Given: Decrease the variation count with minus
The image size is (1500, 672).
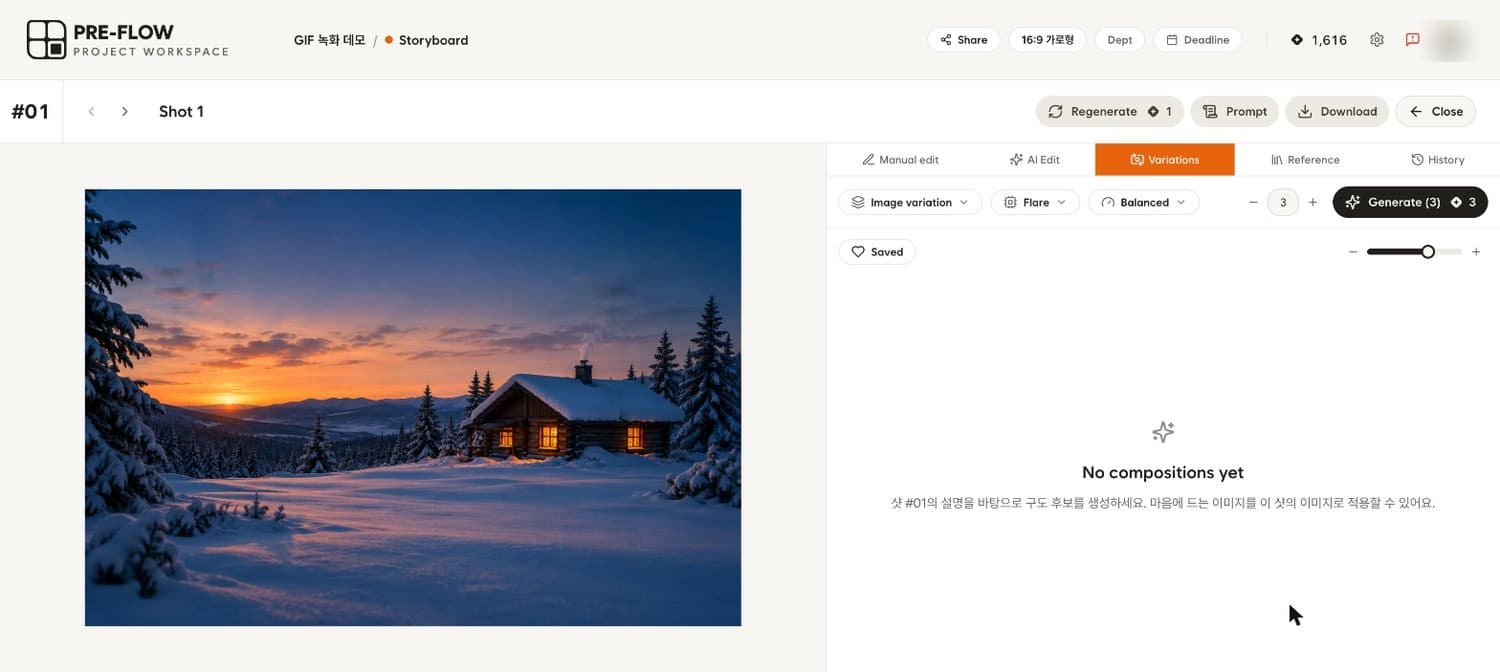Looking at the screenshot, I should pyautogui.click(x=1253, y=202).
